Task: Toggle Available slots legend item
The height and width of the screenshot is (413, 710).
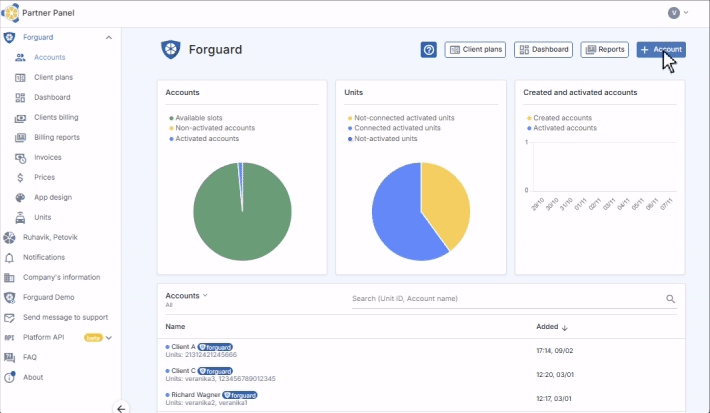Action: point(196,118)
